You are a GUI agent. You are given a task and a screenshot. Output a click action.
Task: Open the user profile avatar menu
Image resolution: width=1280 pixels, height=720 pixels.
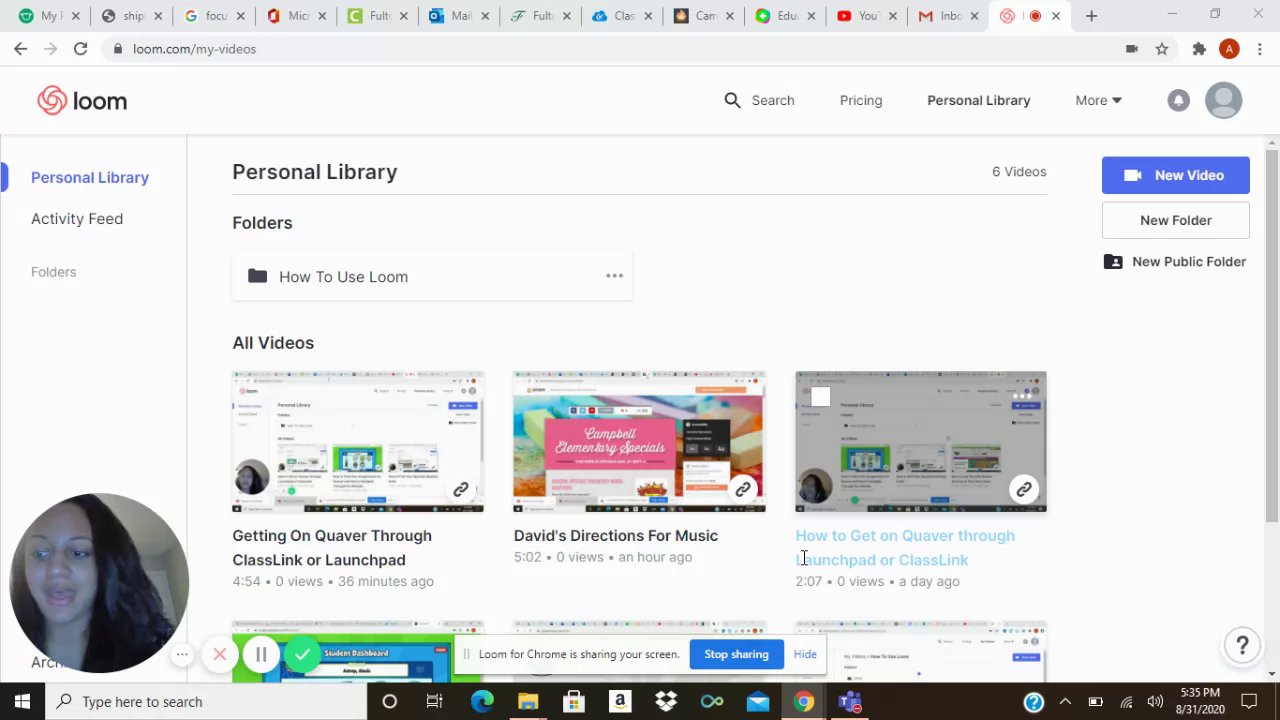(x=1223, y=100)
